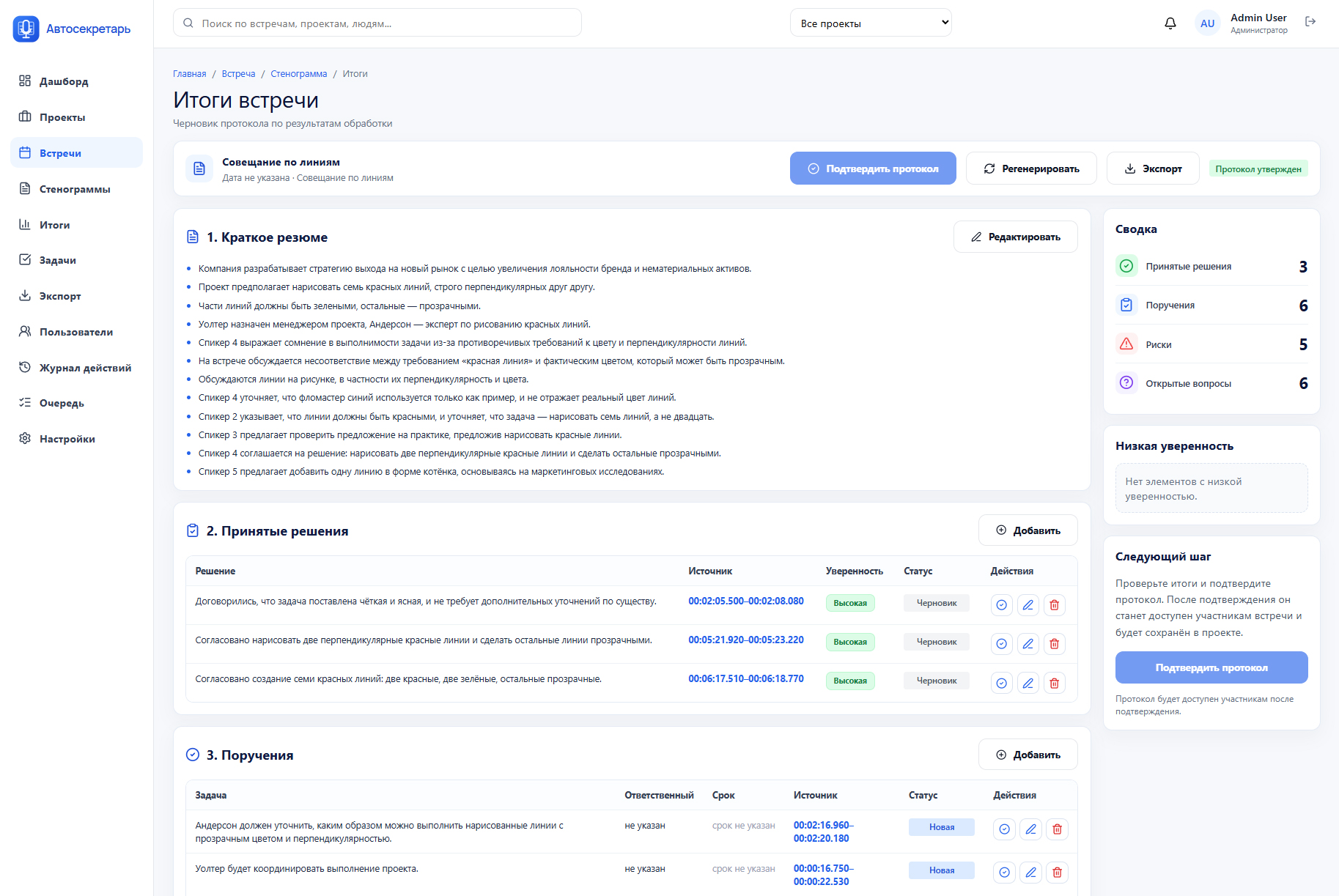Delete the Уолтер будет координировать task
The height and width of the screenshot is (896, 1339).
(1057, 873)
